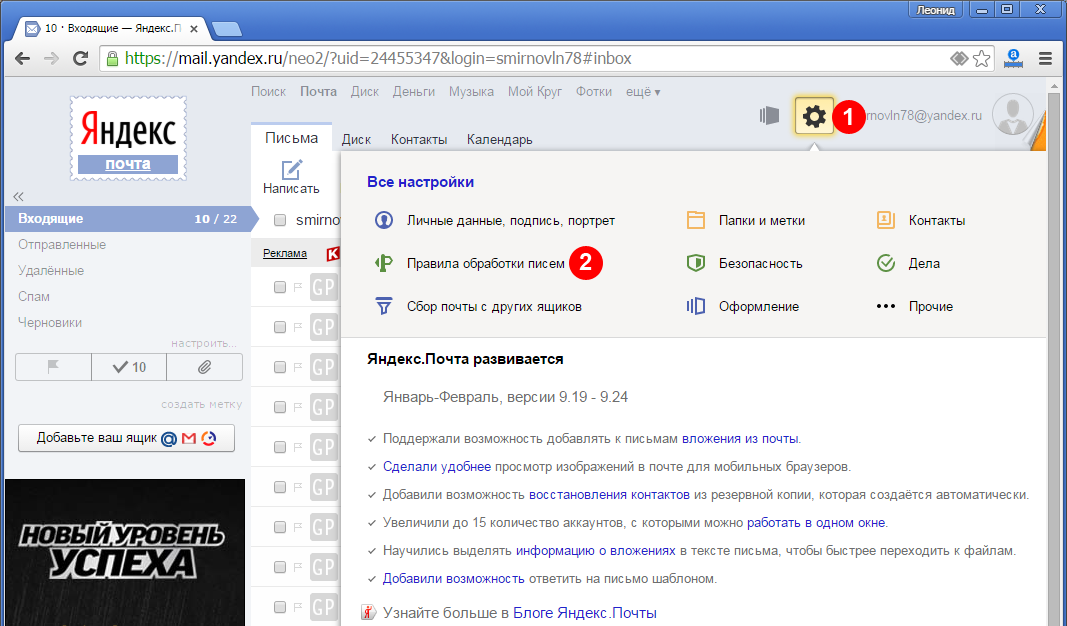Open the Спам folder
The width and height of the screenshot is (1067, 626).
coord(34,297)
